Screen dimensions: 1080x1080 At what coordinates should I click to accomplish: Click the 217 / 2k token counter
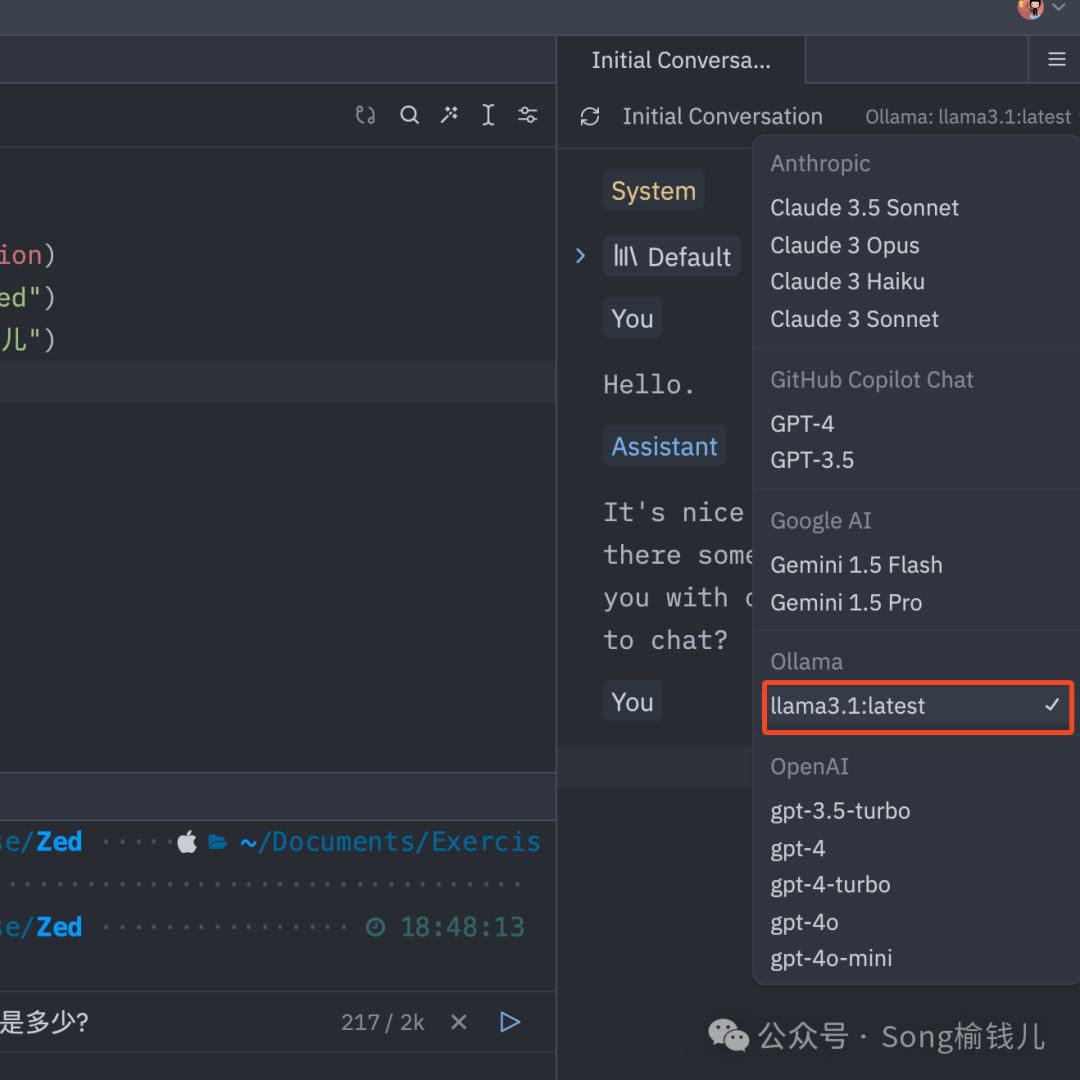click(x=382, y=1023)
